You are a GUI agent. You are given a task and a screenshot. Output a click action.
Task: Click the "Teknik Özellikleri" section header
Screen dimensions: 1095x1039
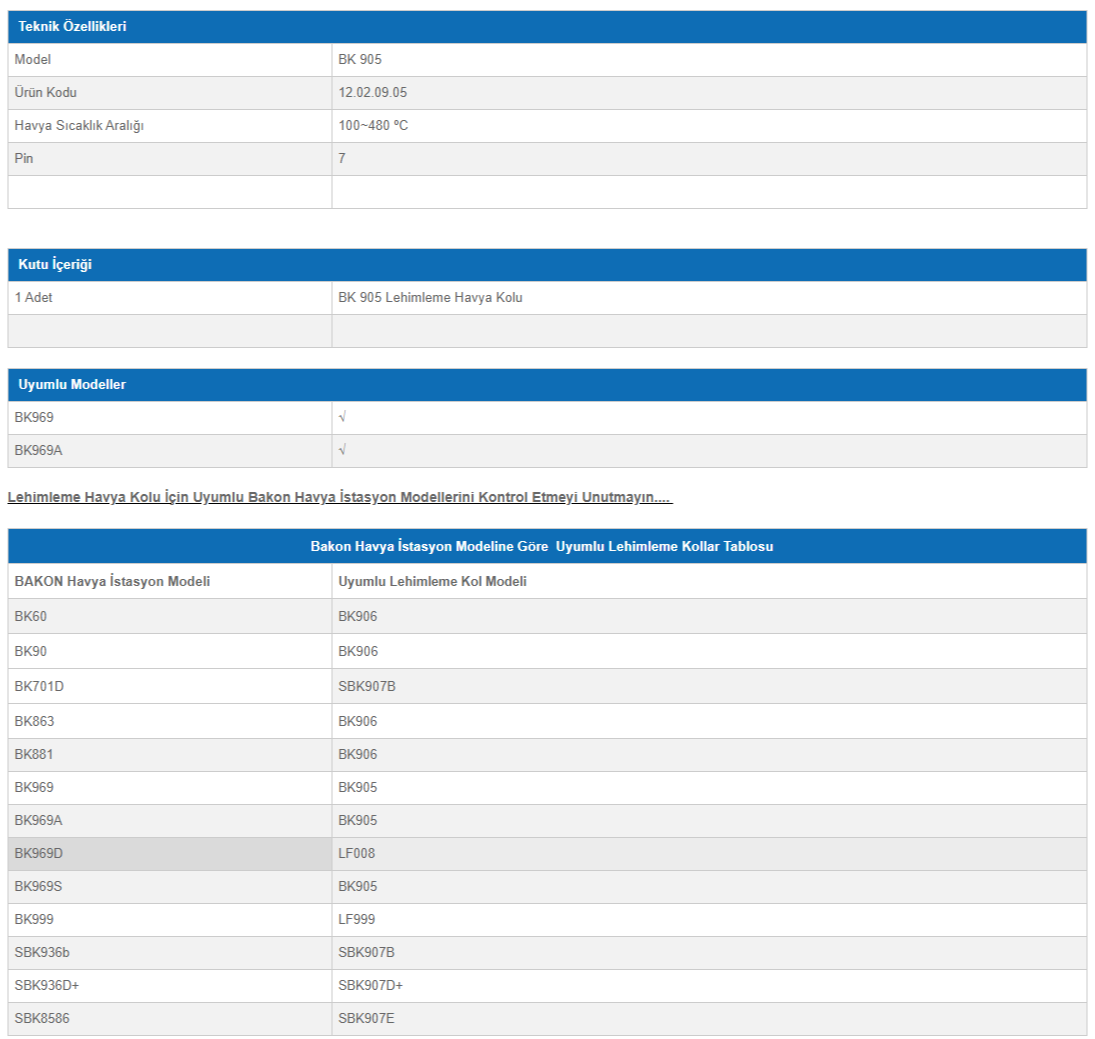(547, 27)
